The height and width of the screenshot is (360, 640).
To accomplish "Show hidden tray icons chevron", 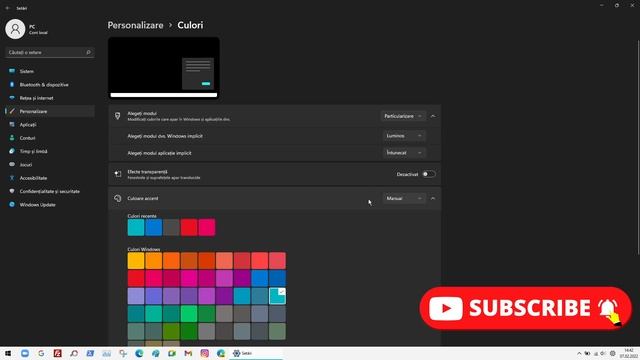I will point(579,353).
